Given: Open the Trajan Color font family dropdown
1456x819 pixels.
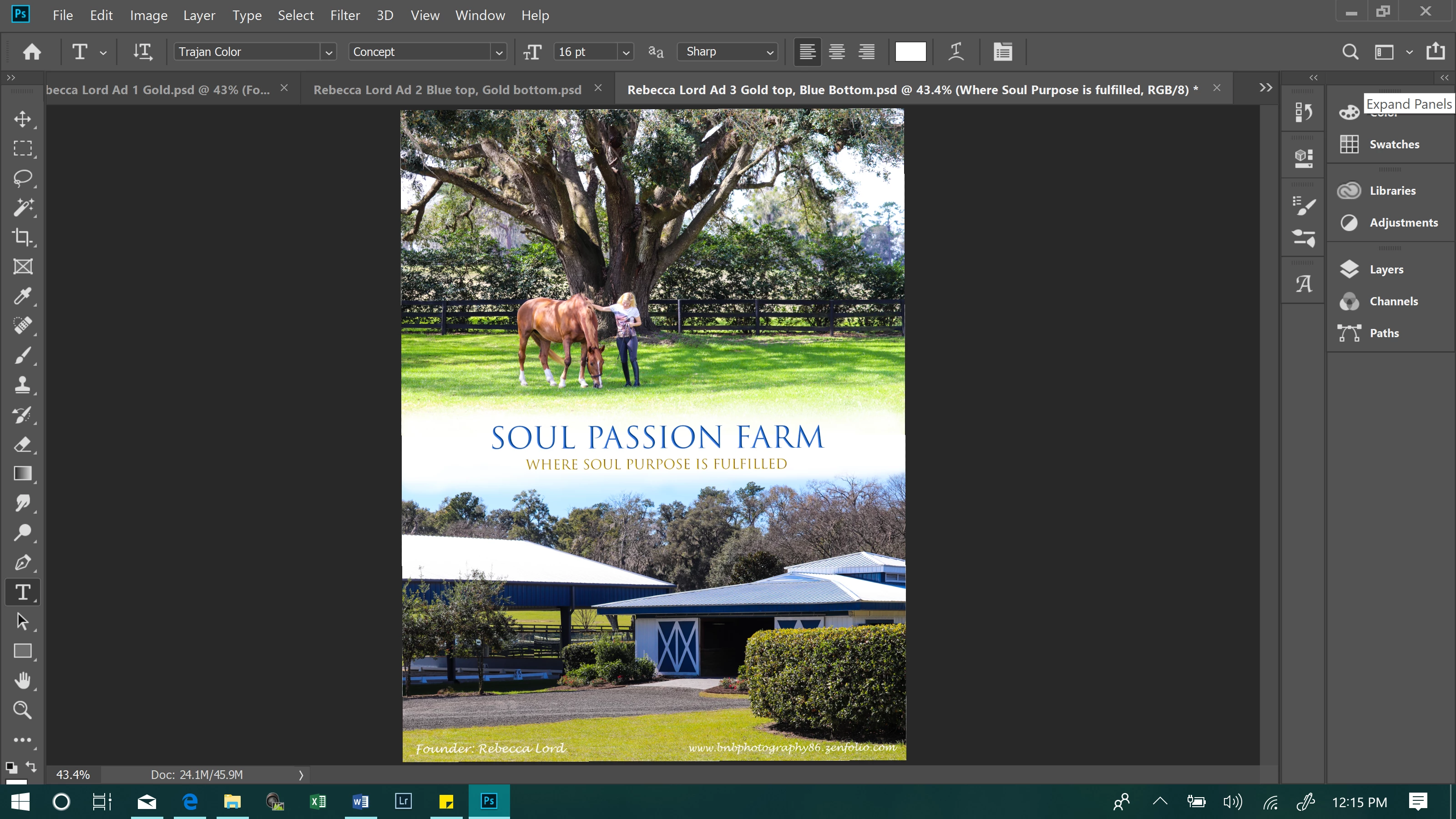Looking at the screenshot, I should 329,52.
